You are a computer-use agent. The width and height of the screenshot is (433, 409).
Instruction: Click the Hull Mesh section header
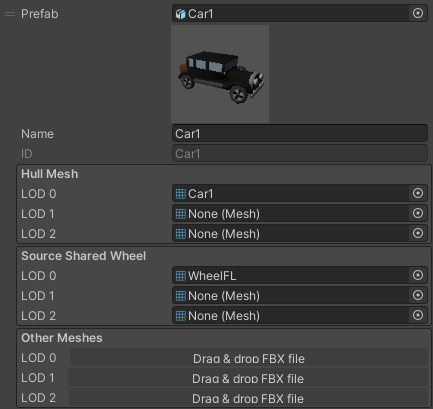(50, 174)
